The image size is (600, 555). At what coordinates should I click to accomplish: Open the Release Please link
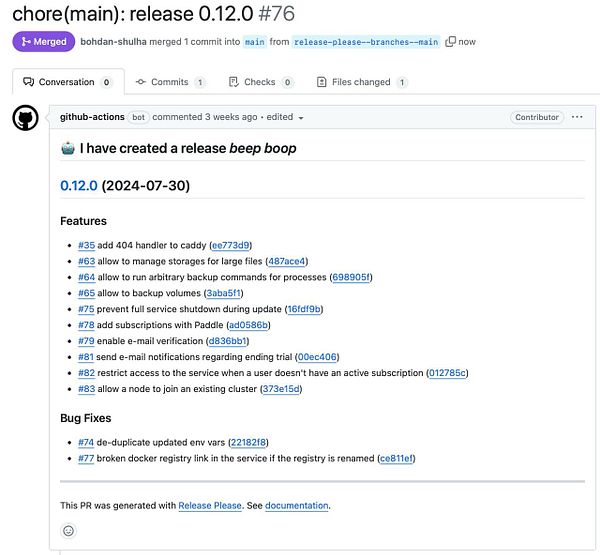tap(210, 506)
